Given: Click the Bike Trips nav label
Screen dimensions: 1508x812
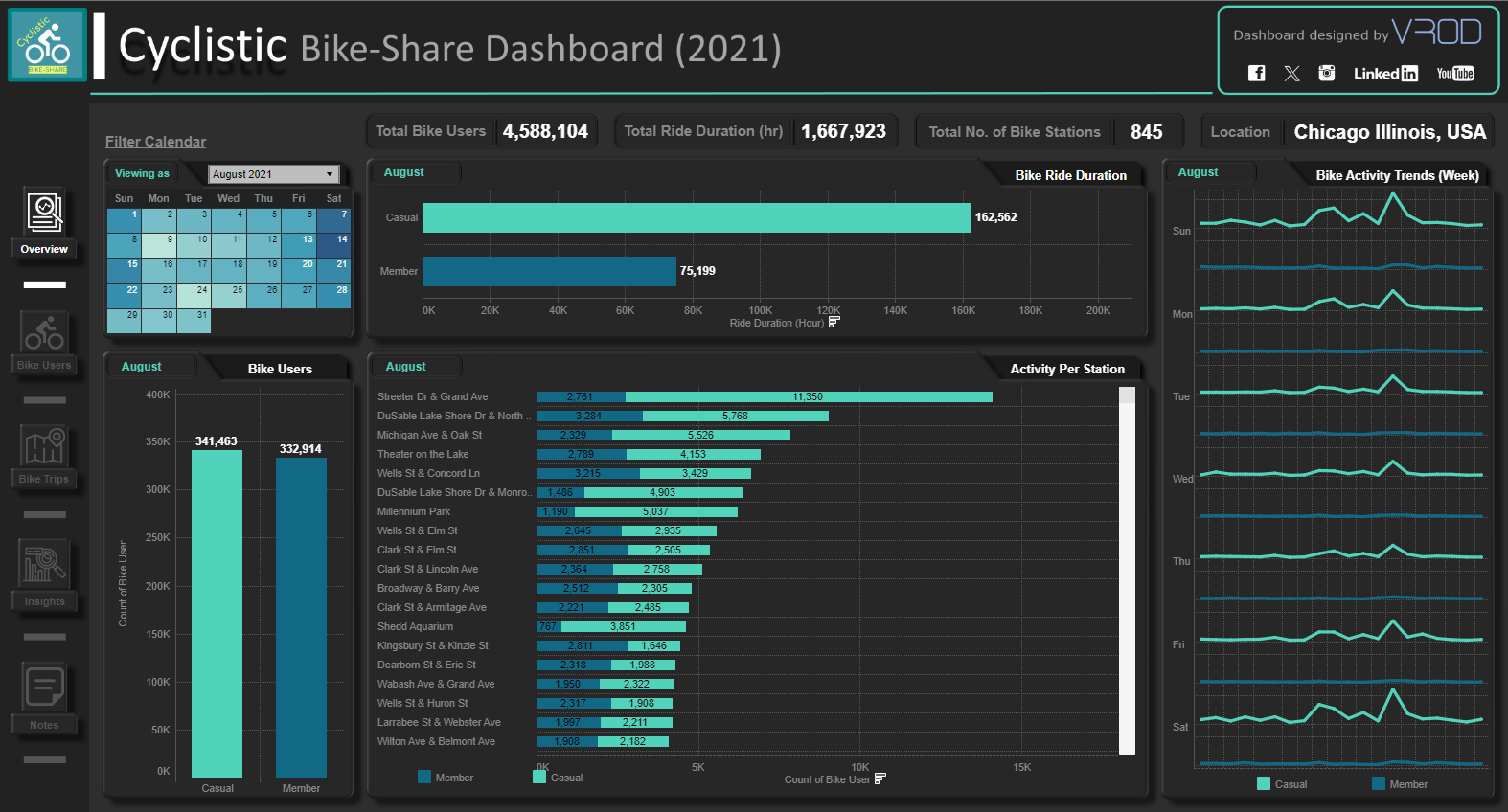Looking at the screenshot, I should [44, 479].
